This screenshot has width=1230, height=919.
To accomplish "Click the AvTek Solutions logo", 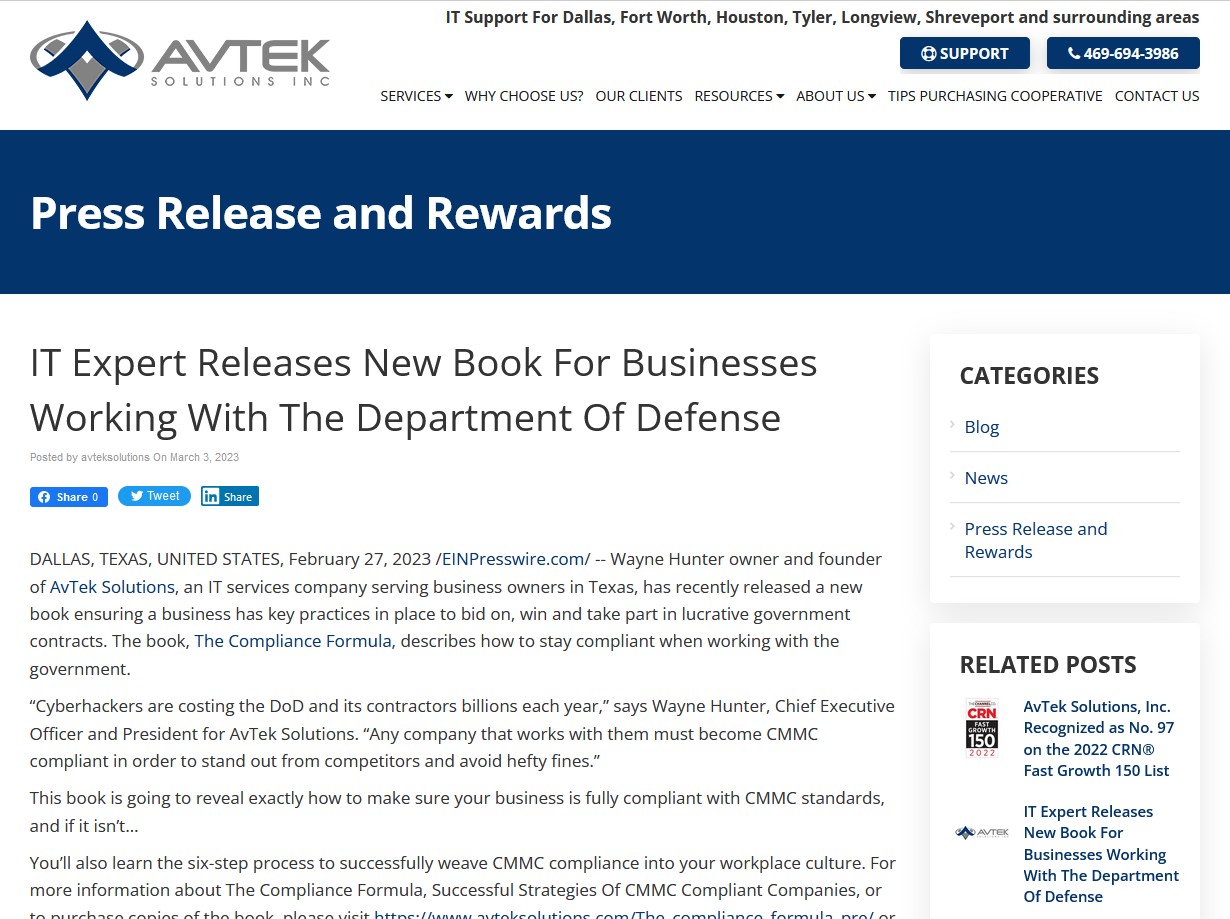I will (180, 60).
